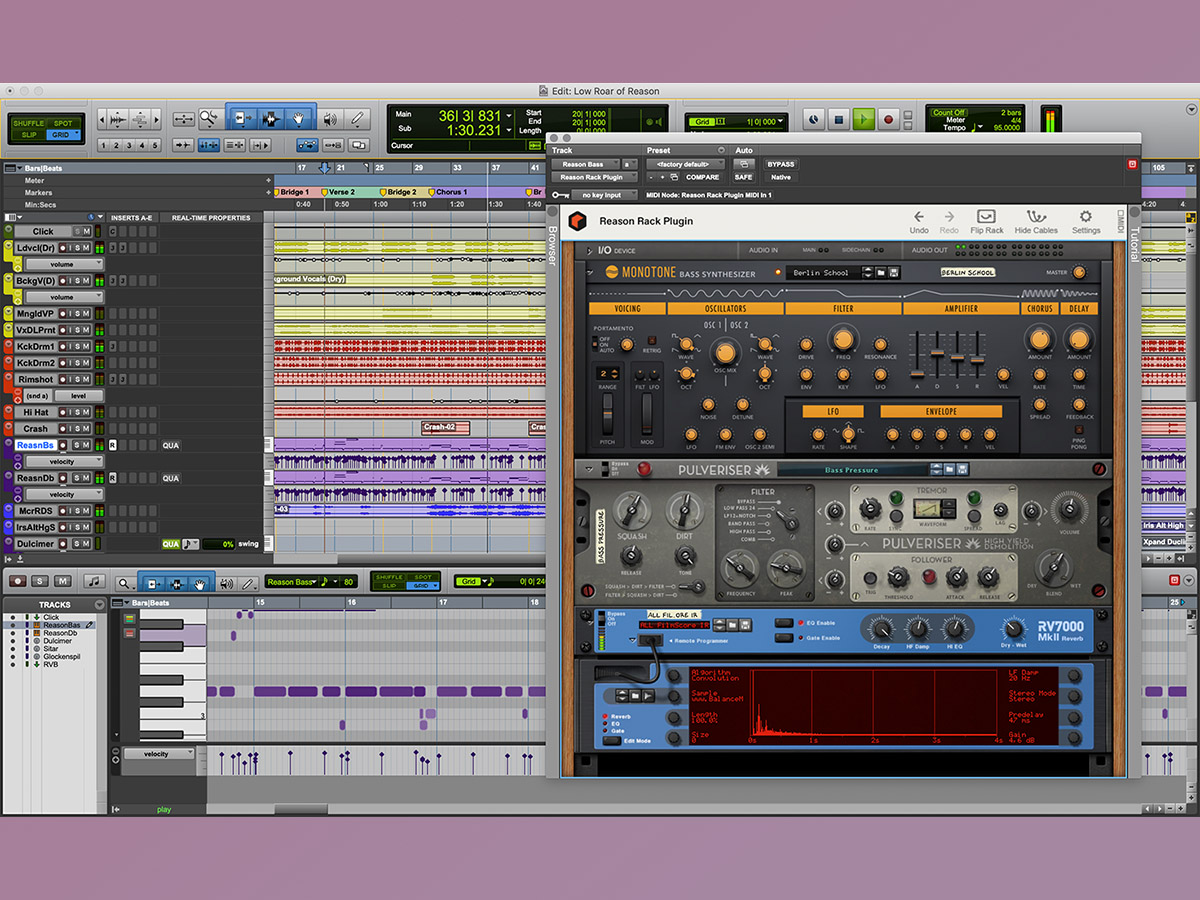This screenshot has height=900, width=1200.
Task: Enable Shuffle edit mode in main toolbar
Action: tap(28, 123)
